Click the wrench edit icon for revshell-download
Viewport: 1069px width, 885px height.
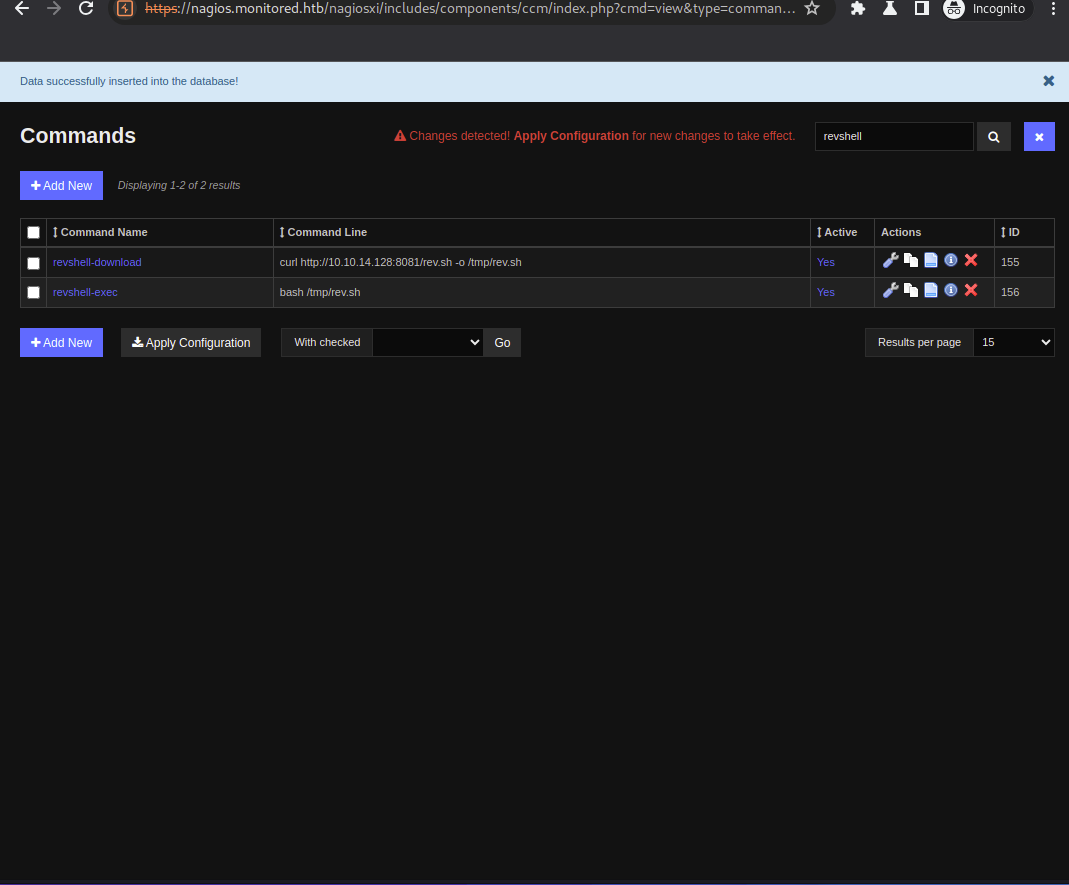(890, 260)
